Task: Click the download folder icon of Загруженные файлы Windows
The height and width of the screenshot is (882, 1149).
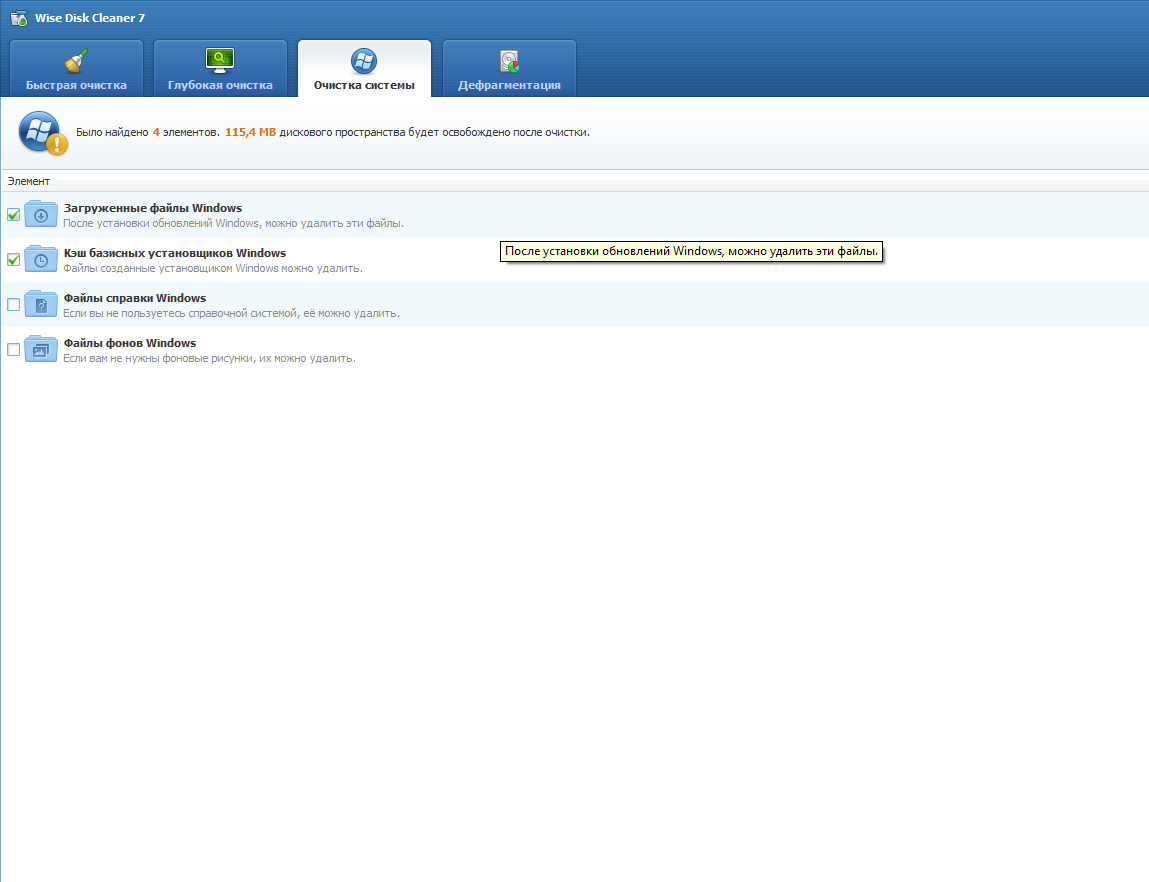Action: click(41, 214)
